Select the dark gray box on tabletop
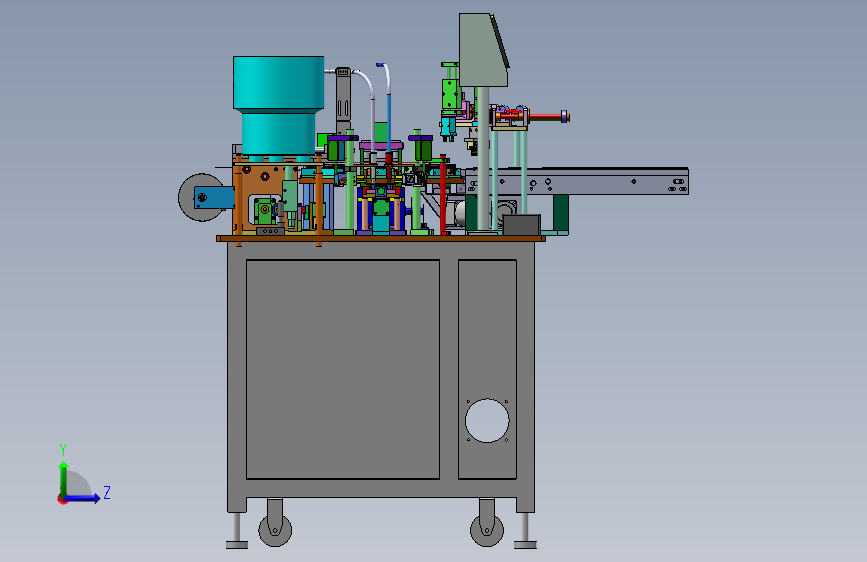 pyautogui.click(x=521, y=225)
